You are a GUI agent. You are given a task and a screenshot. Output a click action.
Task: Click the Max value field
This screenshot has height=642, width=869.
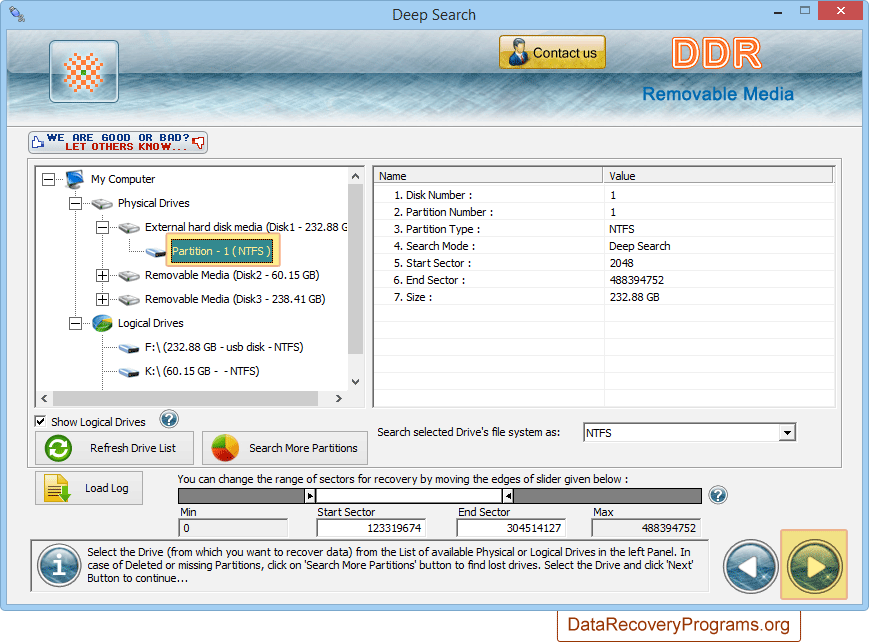pyautogui.click(x=646, y=528)
